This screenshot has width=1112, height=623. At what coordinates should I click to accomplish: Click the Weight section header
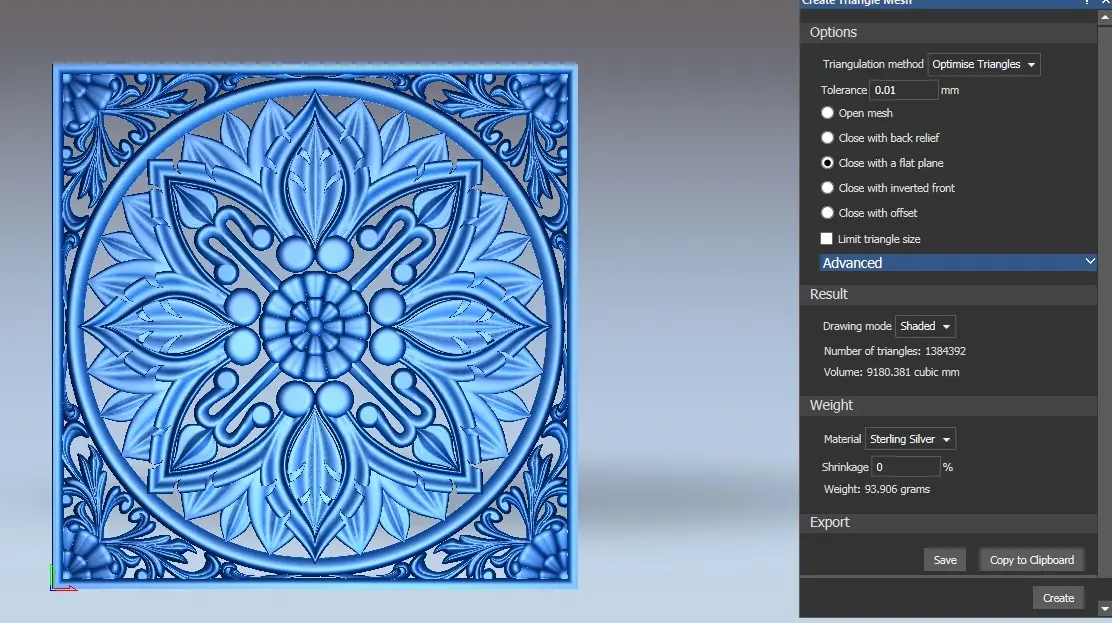click(948, 405)
